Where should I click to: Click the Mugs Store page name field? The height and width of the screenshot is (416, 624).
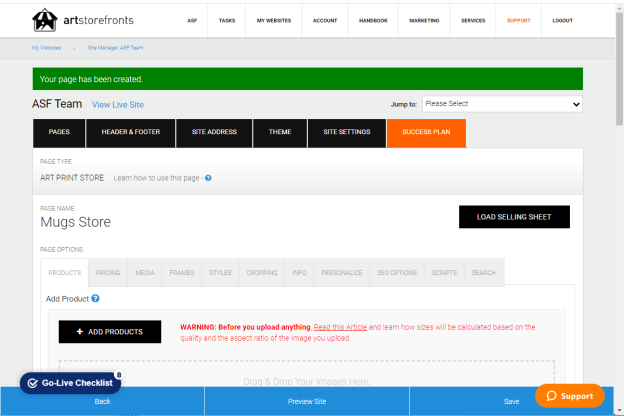pos(76,222)
